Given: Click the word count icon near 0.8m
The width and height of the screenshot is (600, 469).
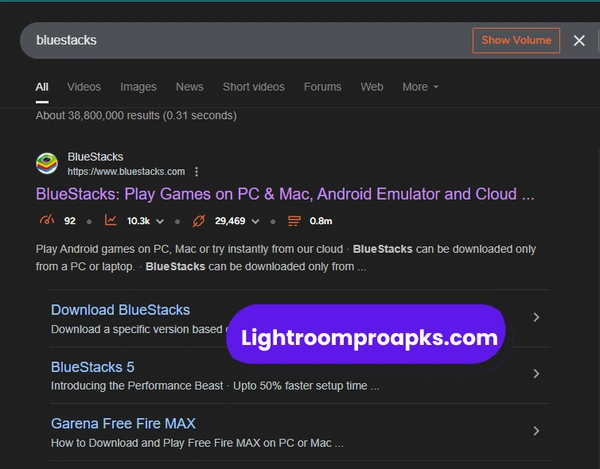Looking at the screenshot, I should (x=294, y=221).
